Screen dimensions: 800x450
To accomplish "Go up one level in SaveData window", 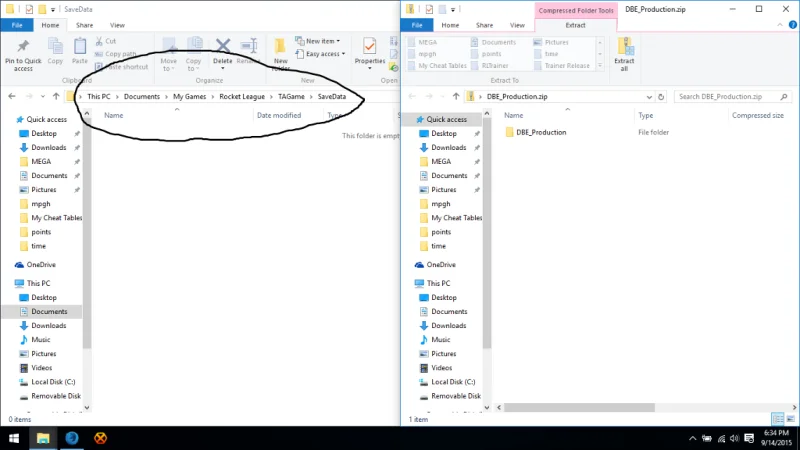I will (56, 96).
